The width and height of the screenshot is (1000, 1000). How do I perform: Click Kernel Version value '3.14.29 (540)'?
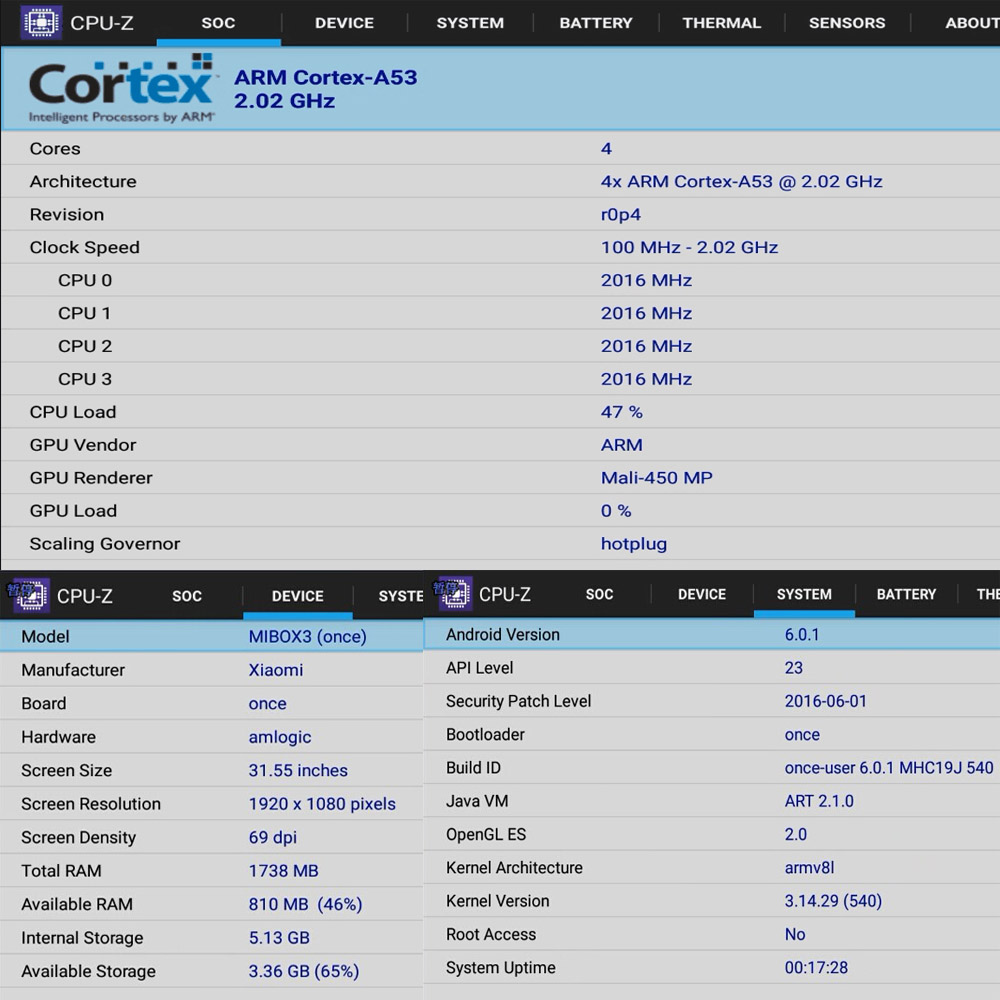click(x=833, y=901)
